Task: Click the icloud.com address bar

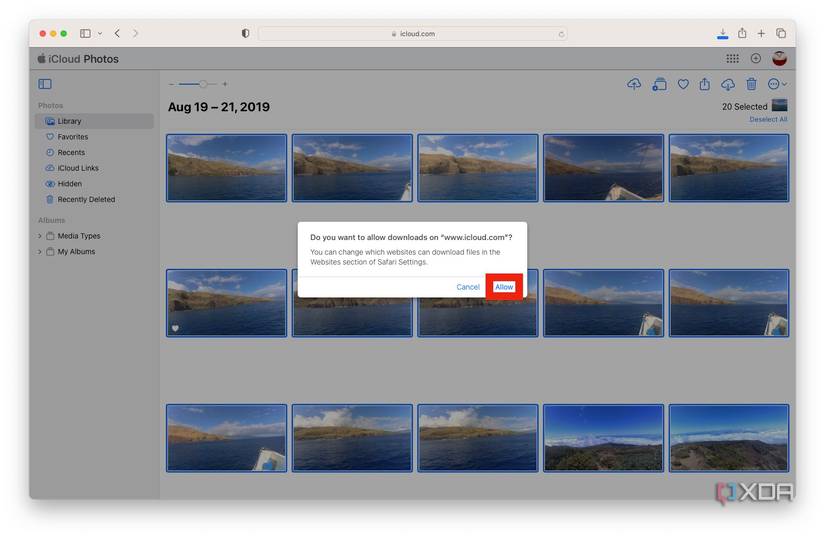Action: [413, 34]
